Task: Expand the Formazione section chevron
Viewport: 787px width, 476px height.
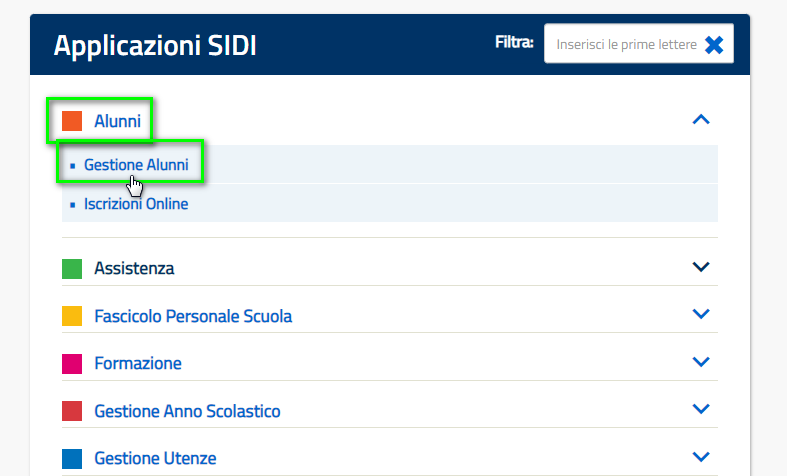Action: (x=701, y=362)
